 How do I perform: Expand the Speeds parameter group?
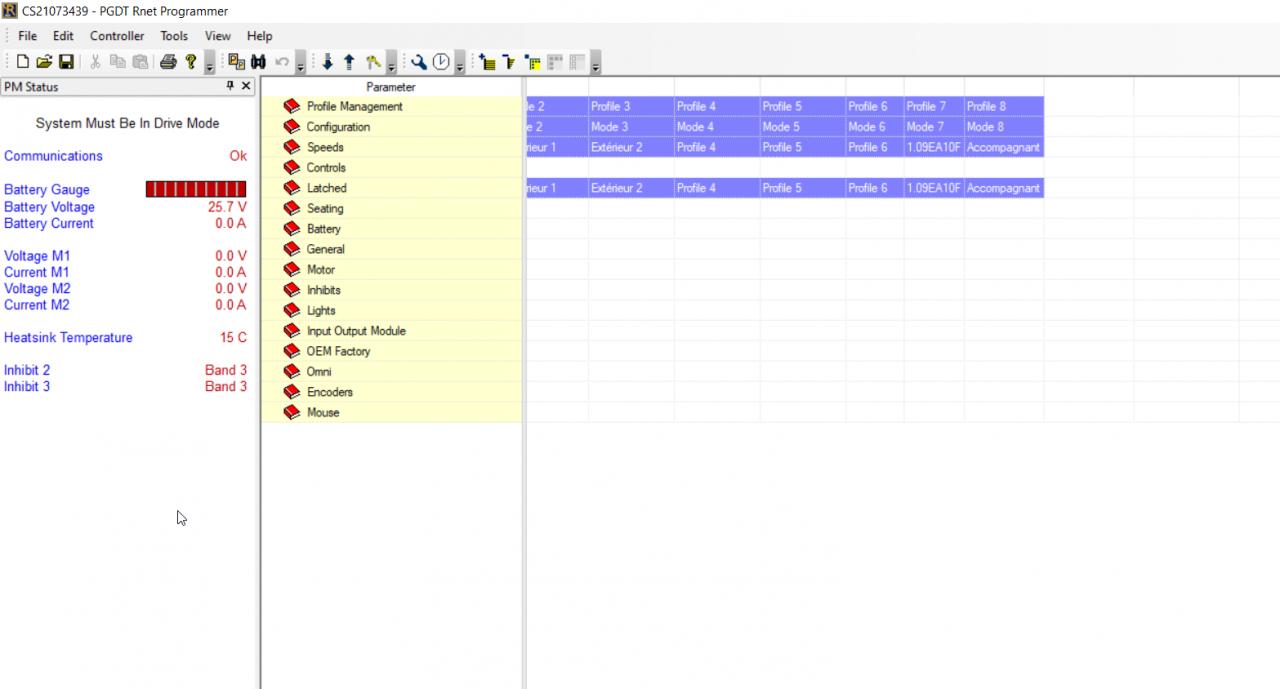[292, 147]
